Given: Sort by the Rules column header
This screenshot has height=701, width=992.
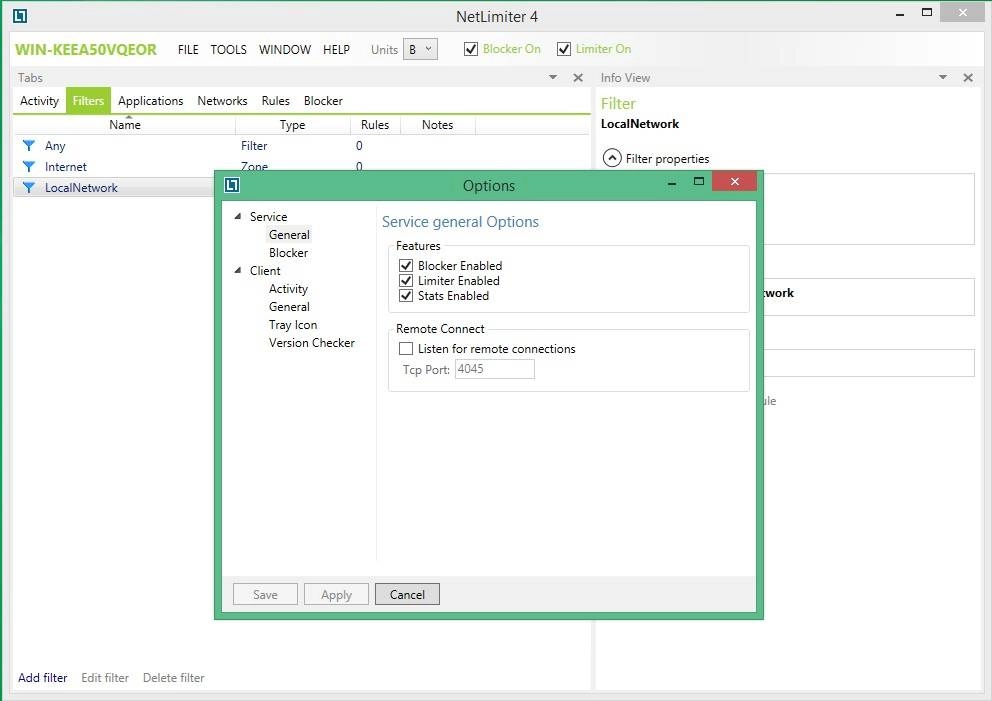Looking at the screenshot, I should [375, 125].
